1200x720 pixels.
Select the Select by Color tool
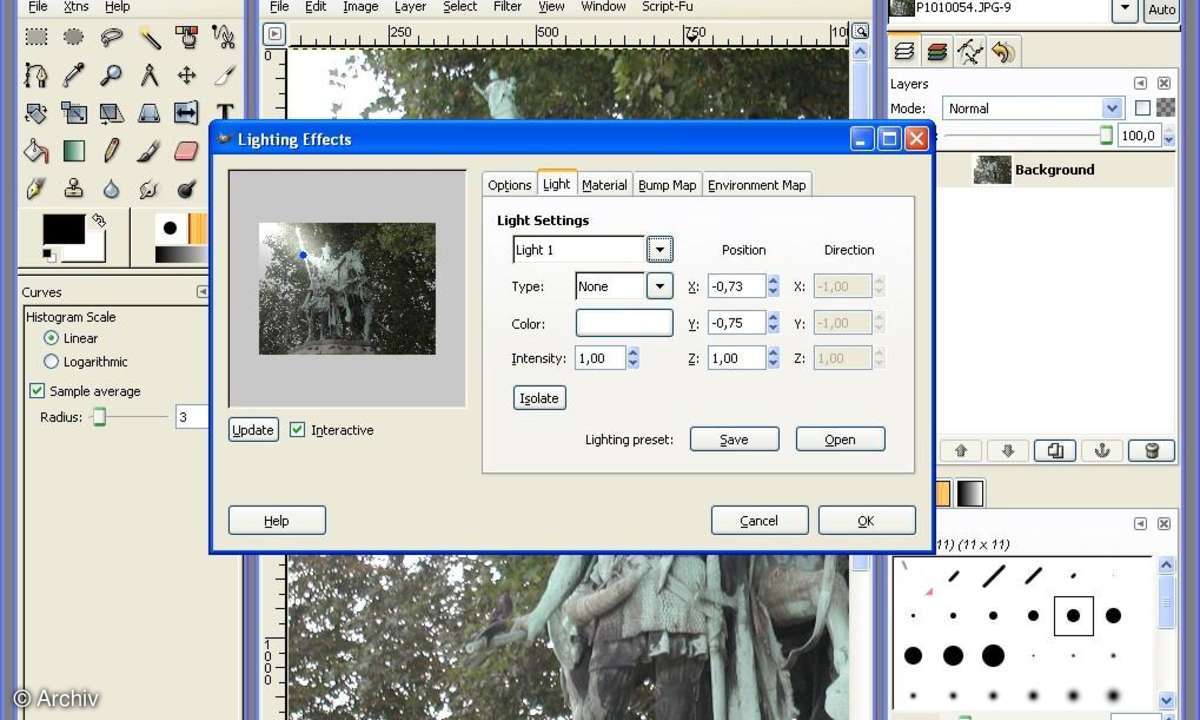click(186, 37)
